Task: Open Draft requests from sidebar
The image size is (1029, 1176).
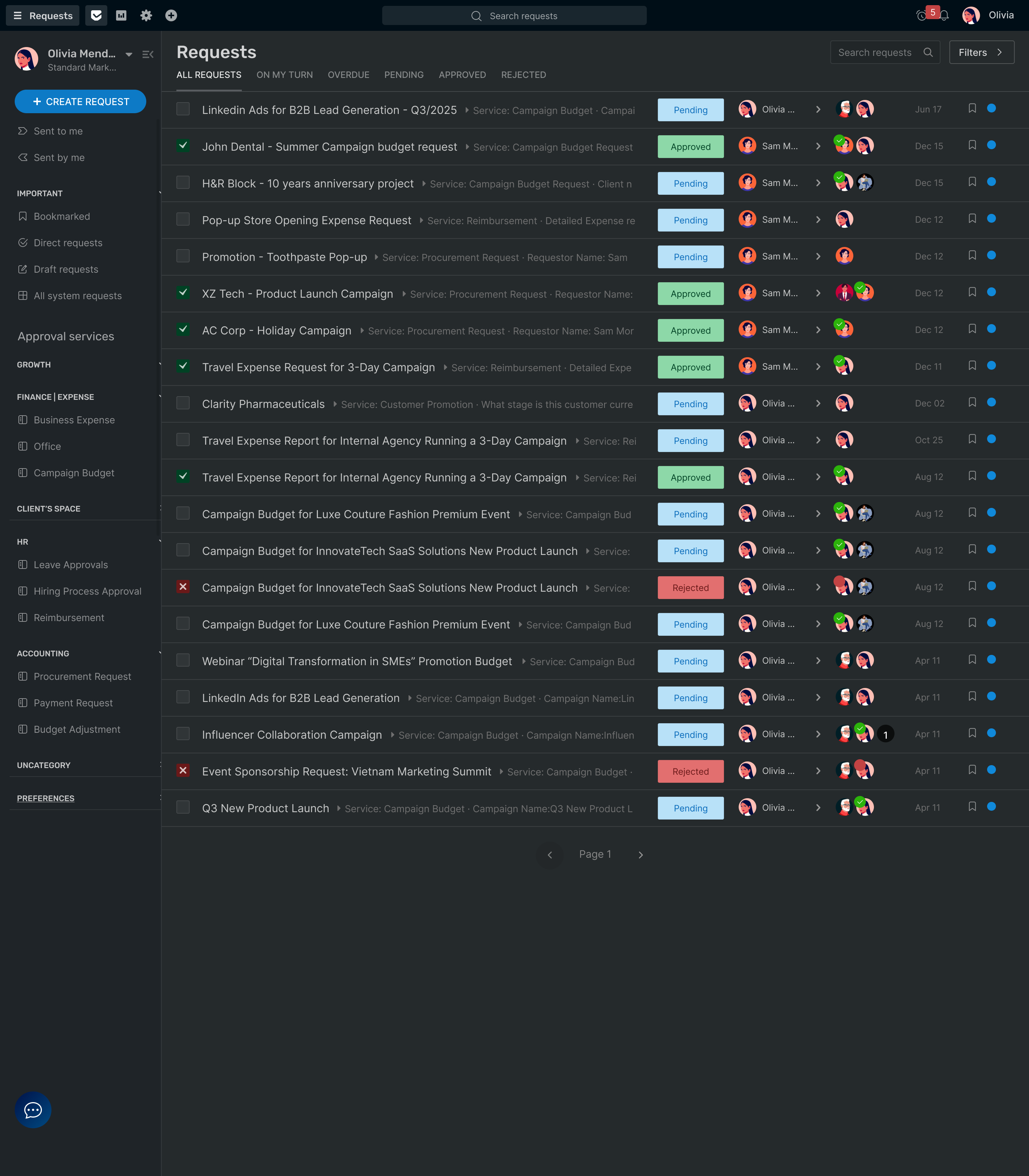Action: [x=66, y=269]
